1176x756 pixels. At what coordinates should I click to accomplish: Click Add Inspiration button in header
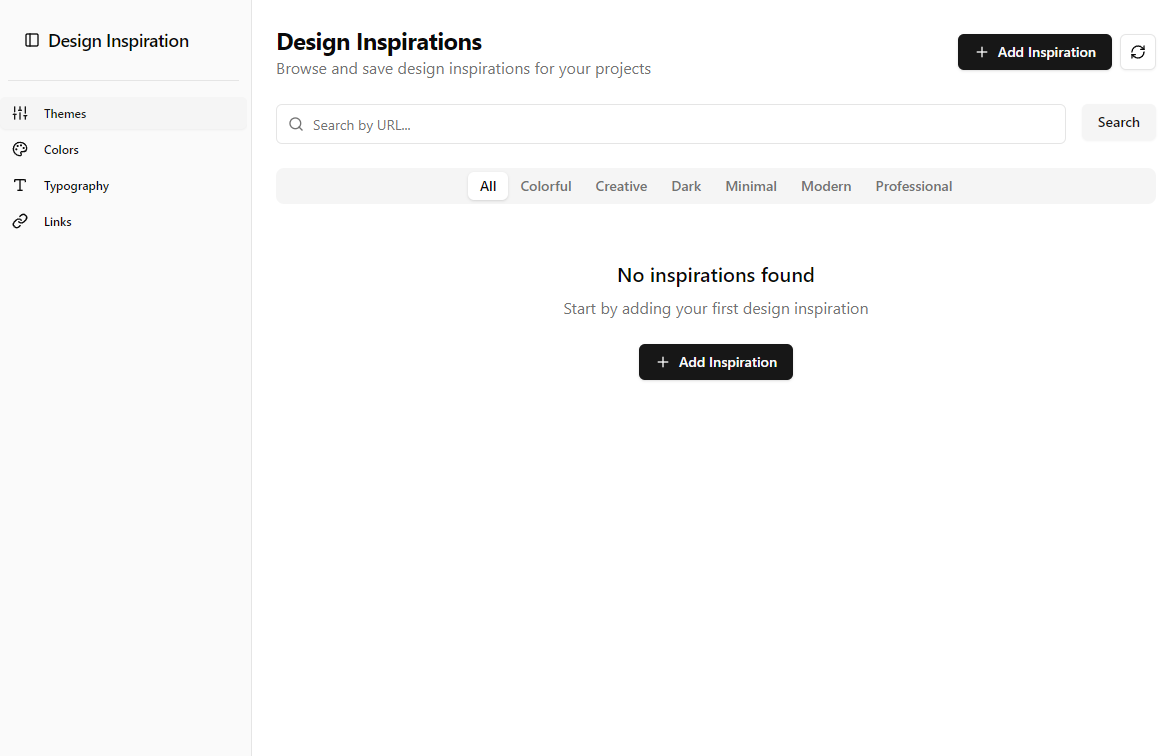click(1034, 52)
